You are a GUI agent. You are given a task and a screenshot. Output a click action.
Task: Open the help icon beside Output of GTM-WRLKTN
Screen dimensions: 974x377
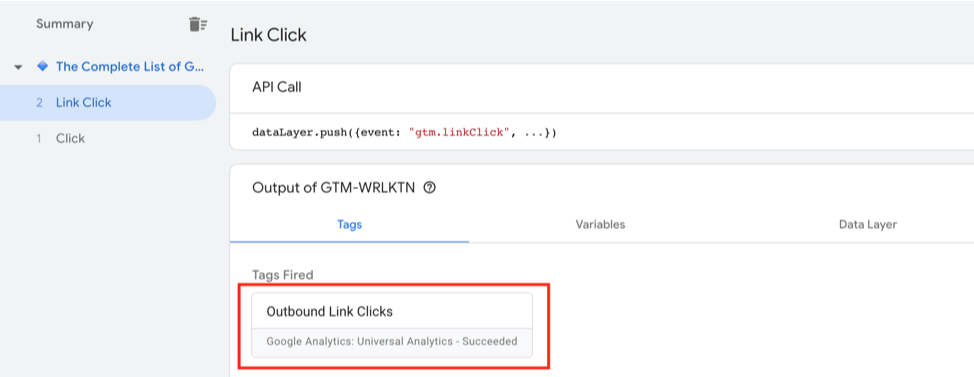click(x=428, y=188)
